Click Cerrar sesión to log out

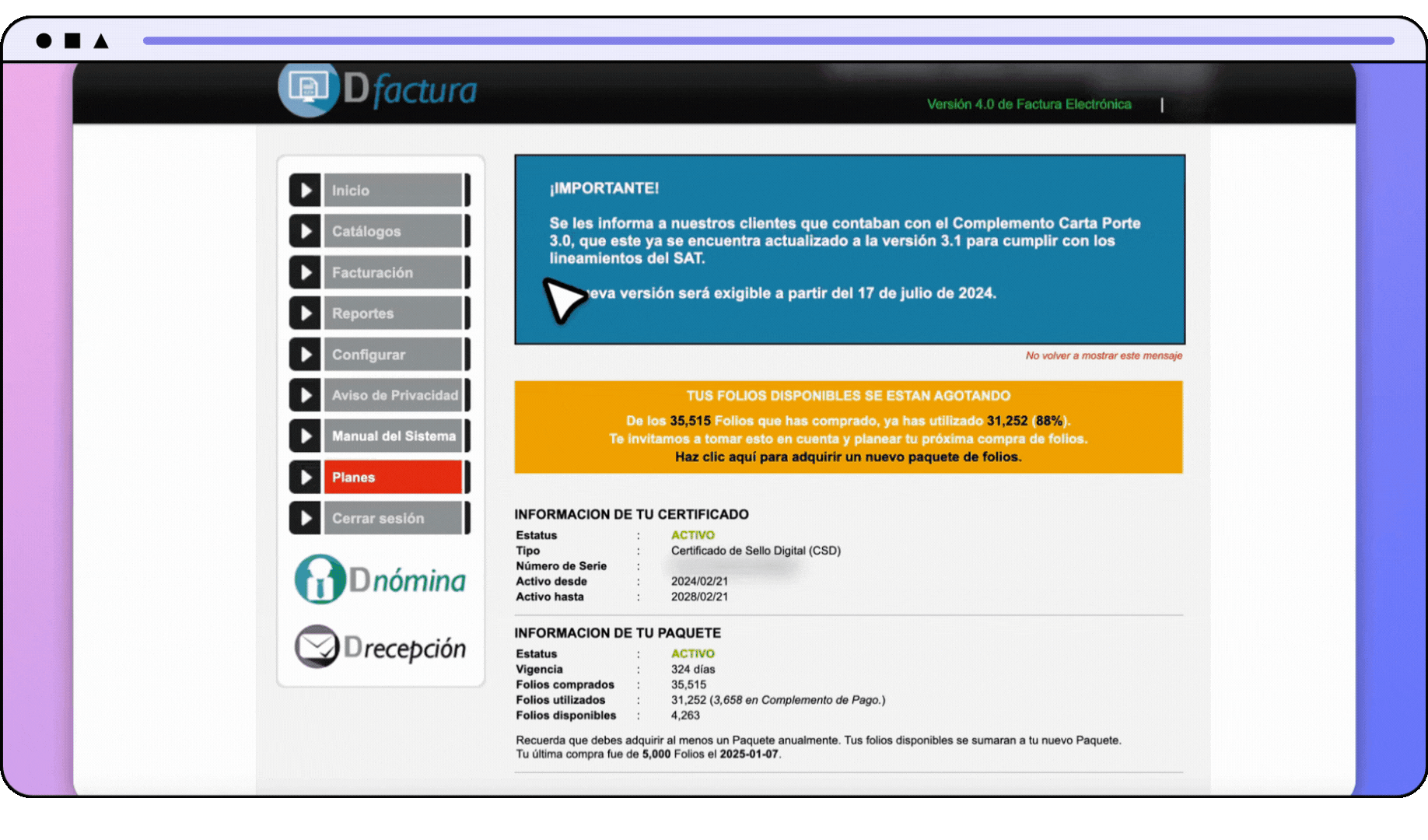coord(393,518)
